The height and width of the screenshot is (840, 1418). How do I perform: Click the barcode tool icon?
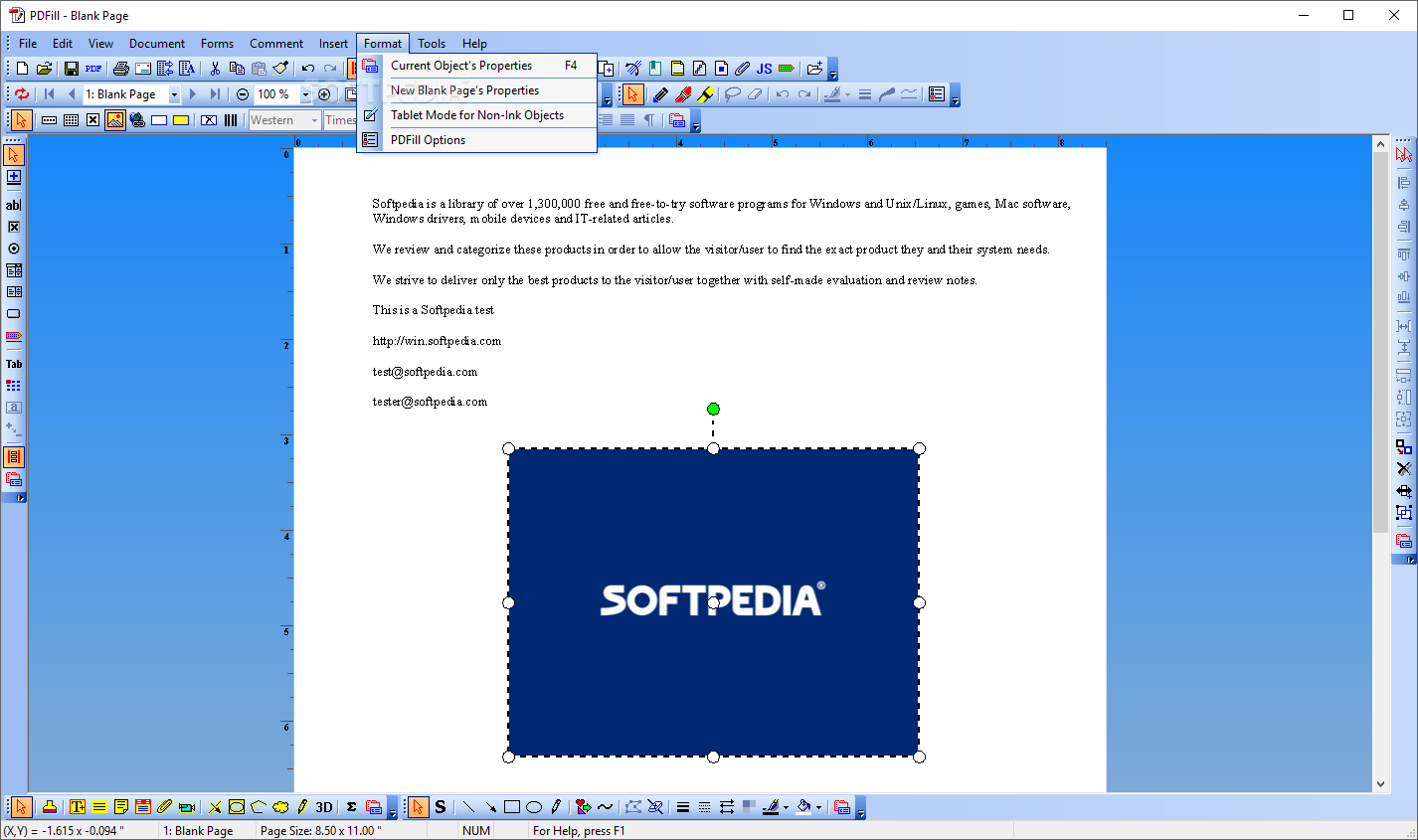(231, 120)
